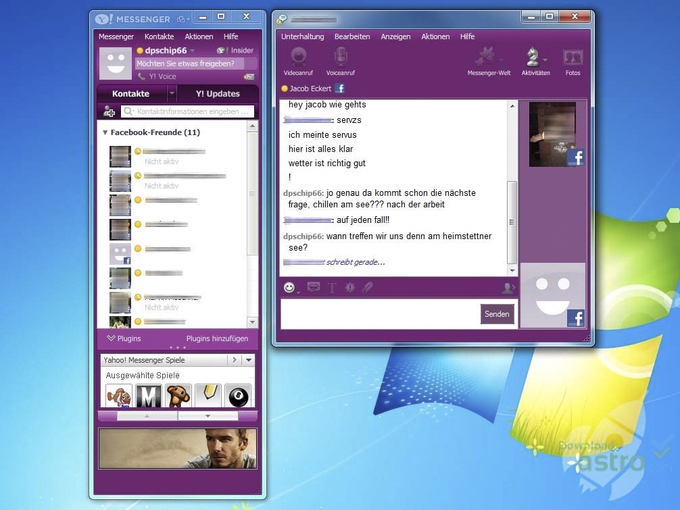Open status dropdown next to dpschip66
Image resolution: width=680 pixels, height=510 pixels.
click(x=193, y=50)
